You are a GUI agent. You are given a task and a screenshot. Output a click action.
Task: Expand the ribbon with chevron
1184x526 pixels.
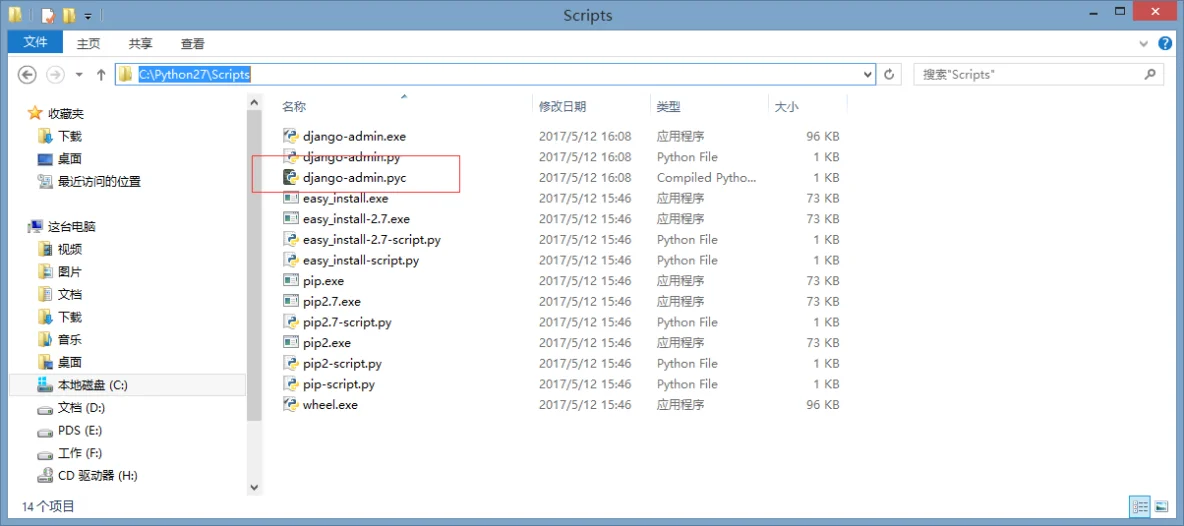click(1145, 45)
